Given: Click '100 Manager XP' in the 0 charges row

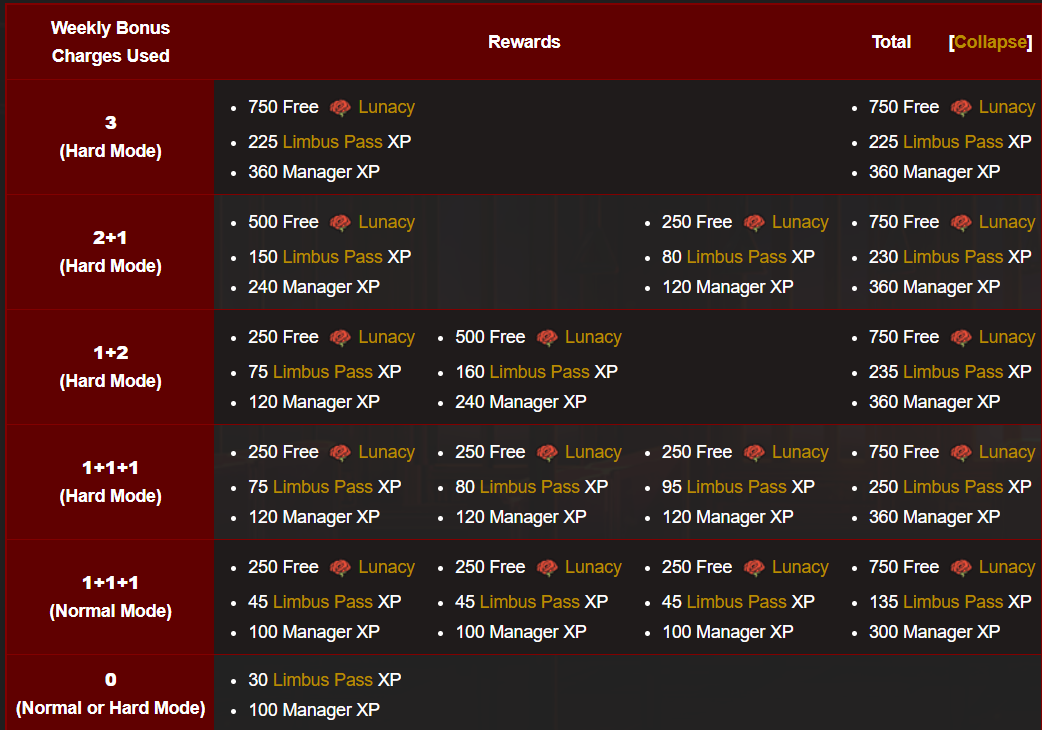Looking at the screenshot, I should pos(314,710).
